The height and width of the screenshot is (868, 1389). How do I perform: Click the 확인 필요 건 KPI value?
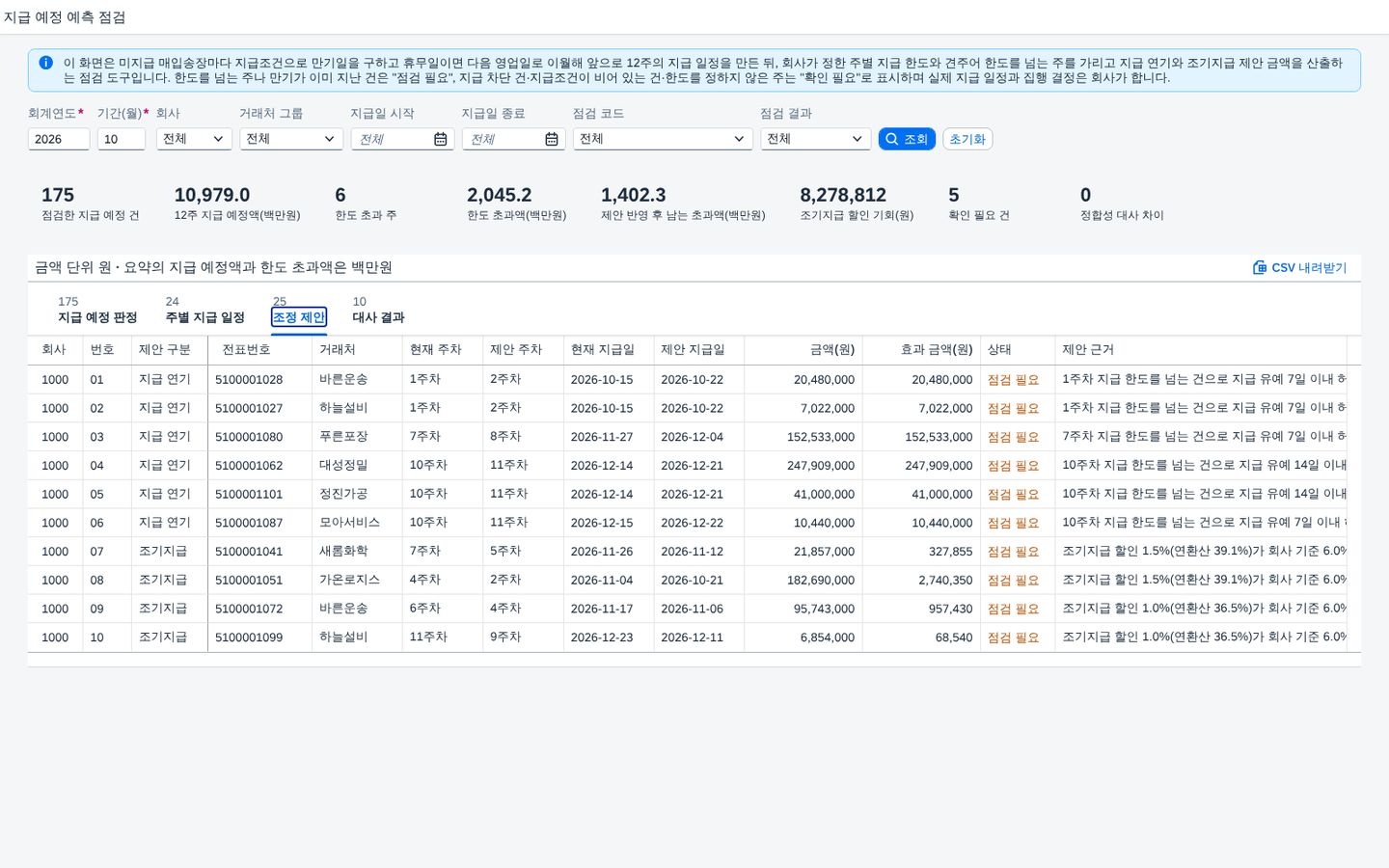[x=954, y=195]
